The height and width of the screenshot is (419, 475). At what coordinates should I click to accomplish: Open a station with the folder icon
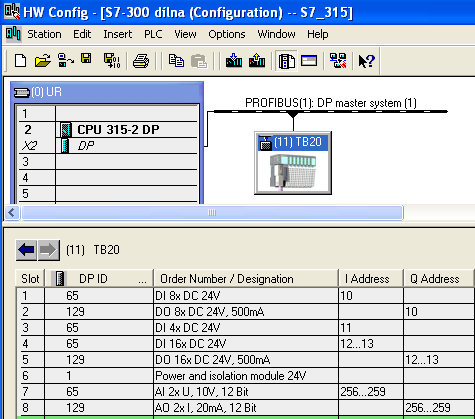[43, 61]
